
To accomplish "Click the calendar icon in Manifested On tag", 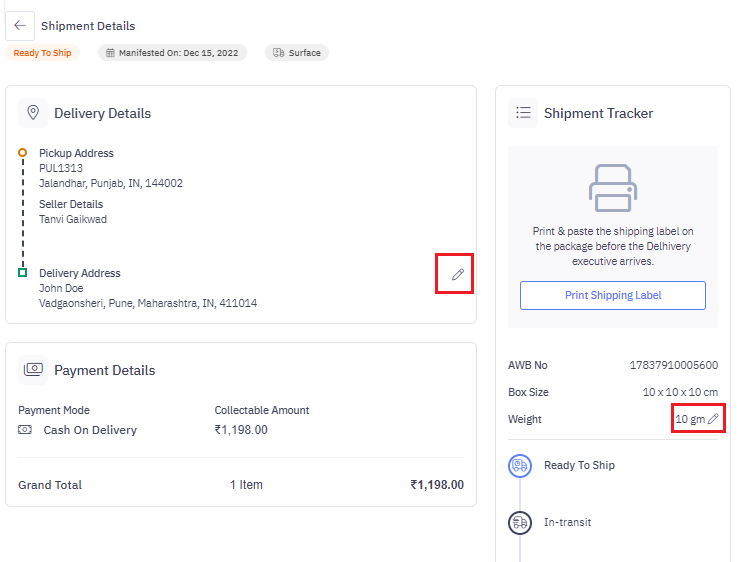I will (x=110, y=53).
